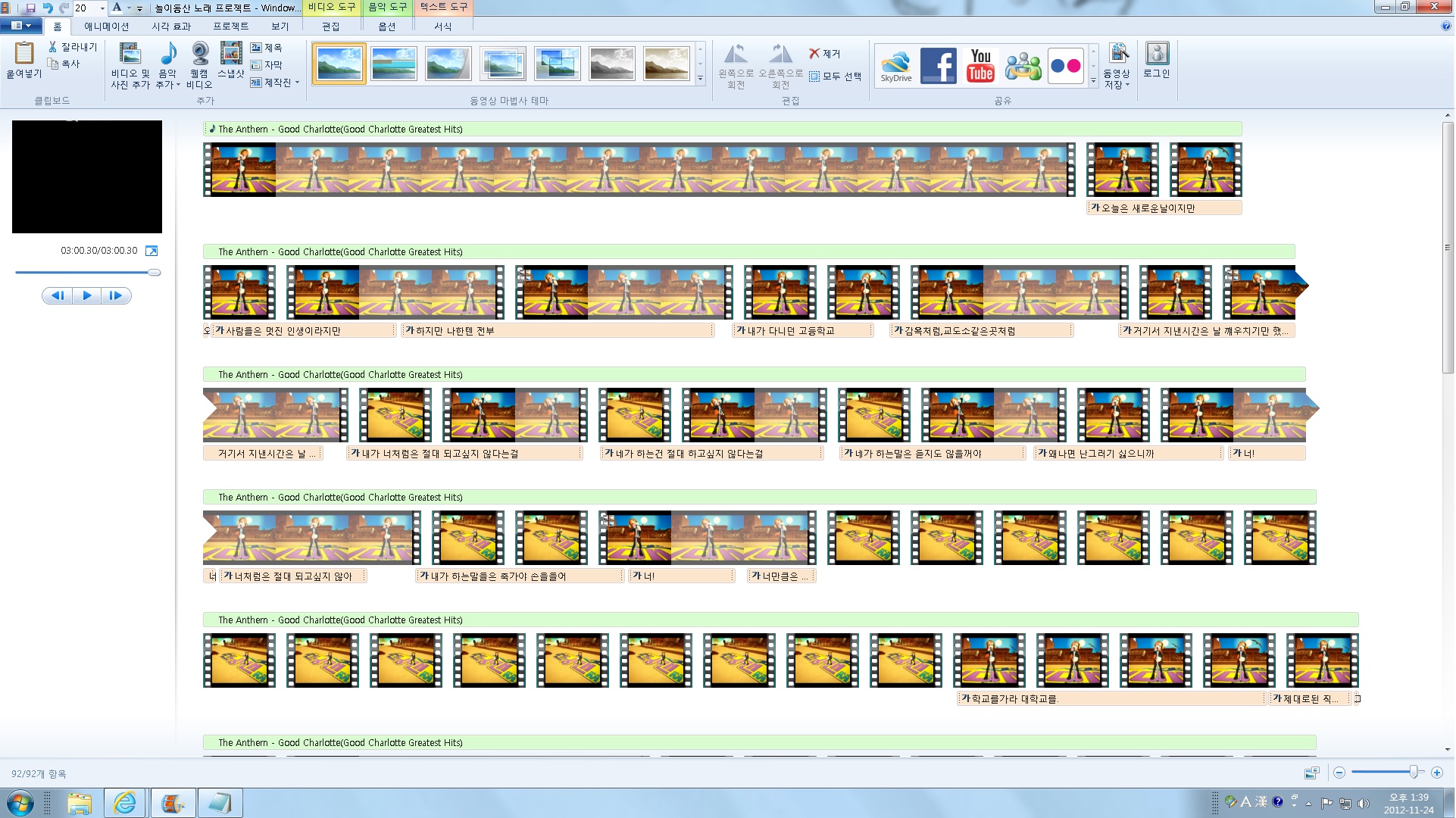Image resolution: width=1456 pixels, height=818 pixels.
Task: Apply the black and white theme thumbnail
Action: 611,64
